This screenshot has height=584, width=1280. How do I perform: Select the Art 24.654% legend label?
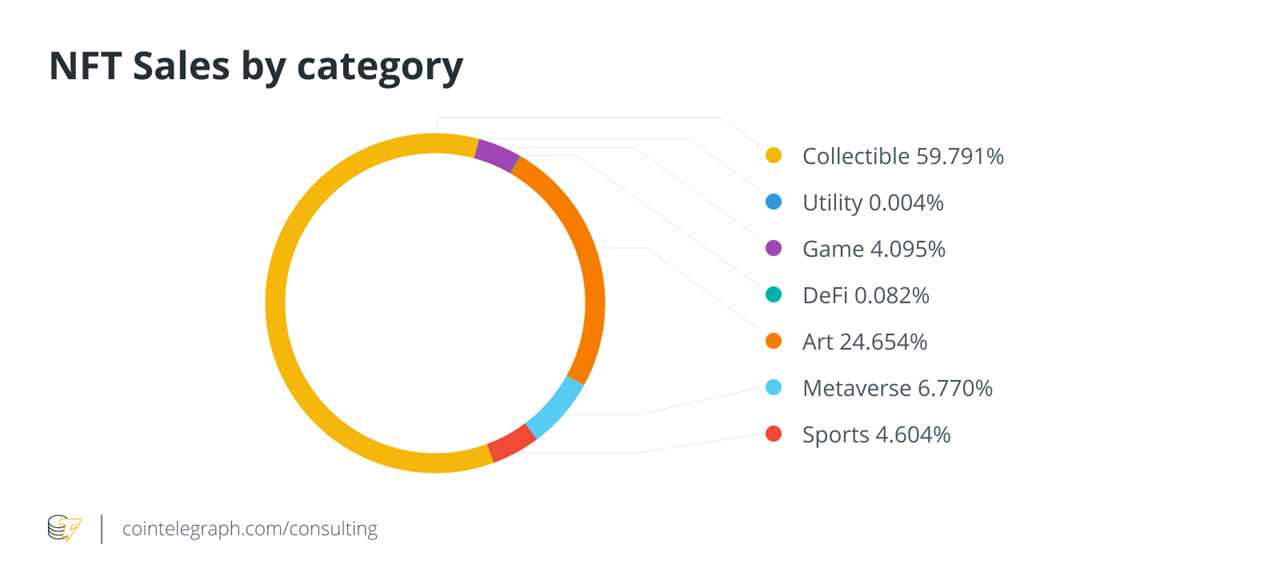865,342
